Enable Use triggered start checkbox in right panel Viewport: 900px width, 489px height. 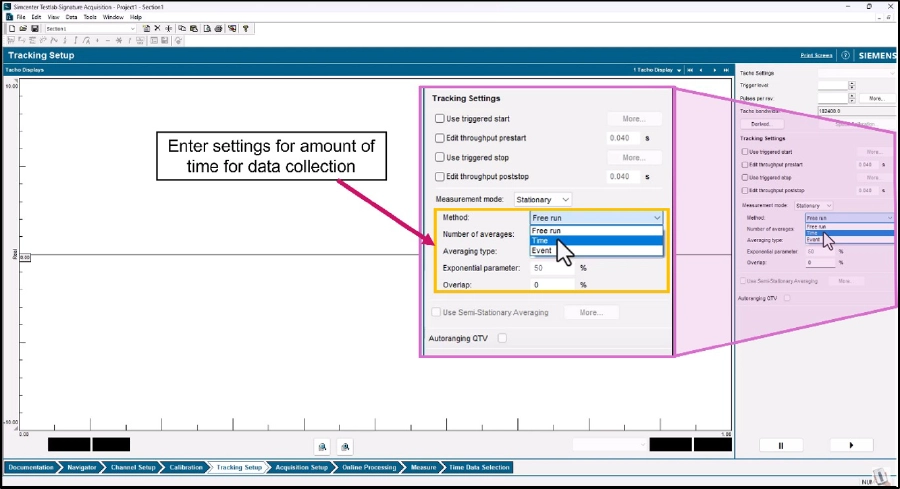click(745, 151)
